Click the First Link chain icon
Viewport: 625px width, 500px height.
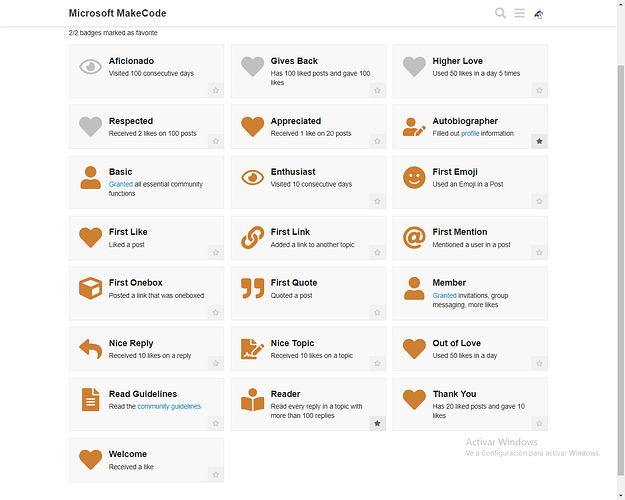point(252,238)
